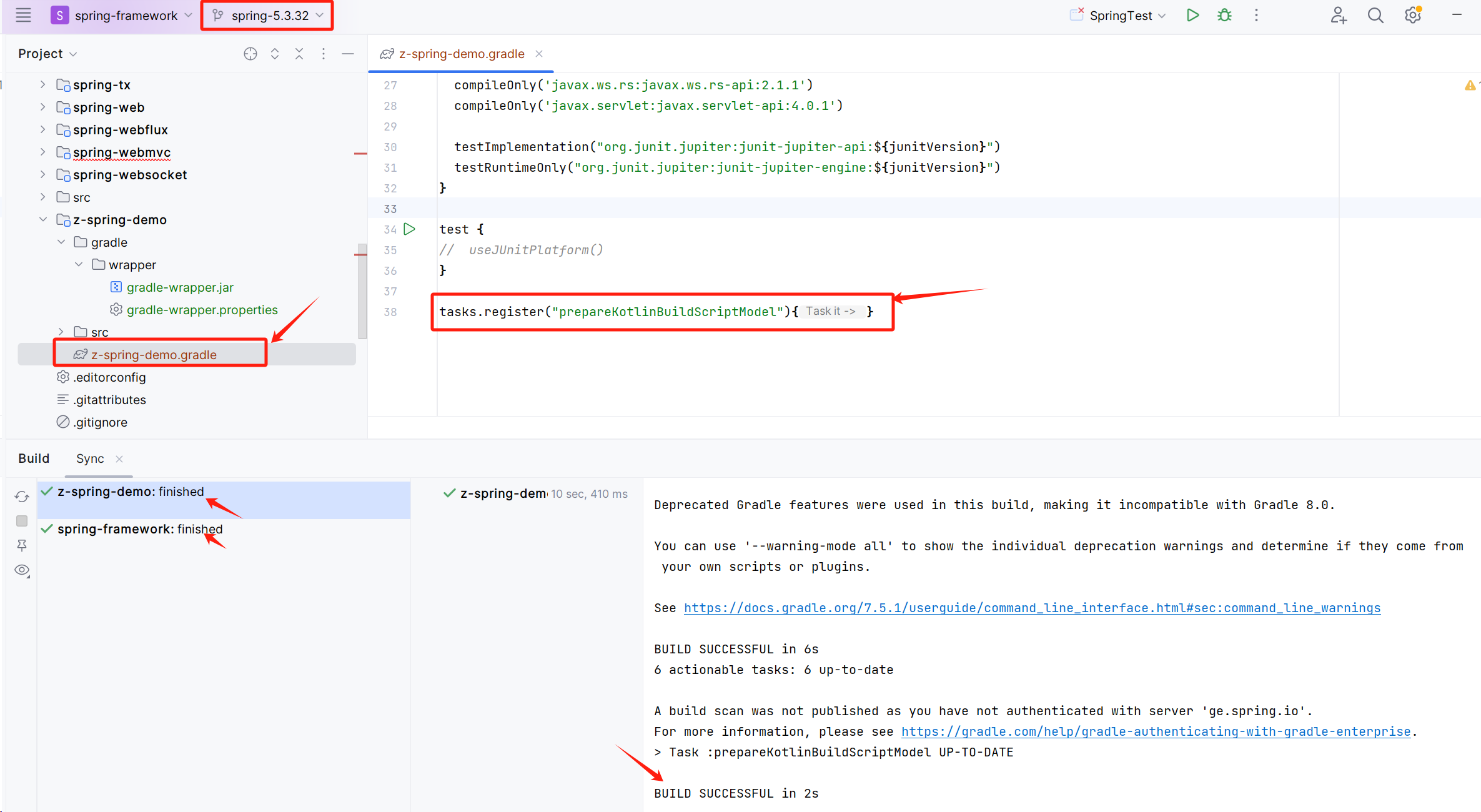Open docs.gradle.org command line warnings link
This screenshot has height=812, width=1481.
pos(1032,608)
